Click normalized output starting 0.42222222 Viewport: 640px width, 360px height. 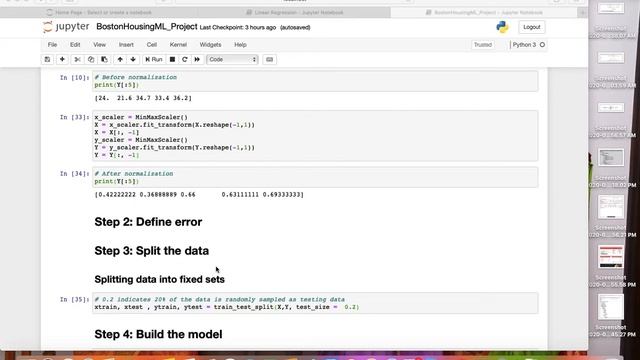coord(199,195)
